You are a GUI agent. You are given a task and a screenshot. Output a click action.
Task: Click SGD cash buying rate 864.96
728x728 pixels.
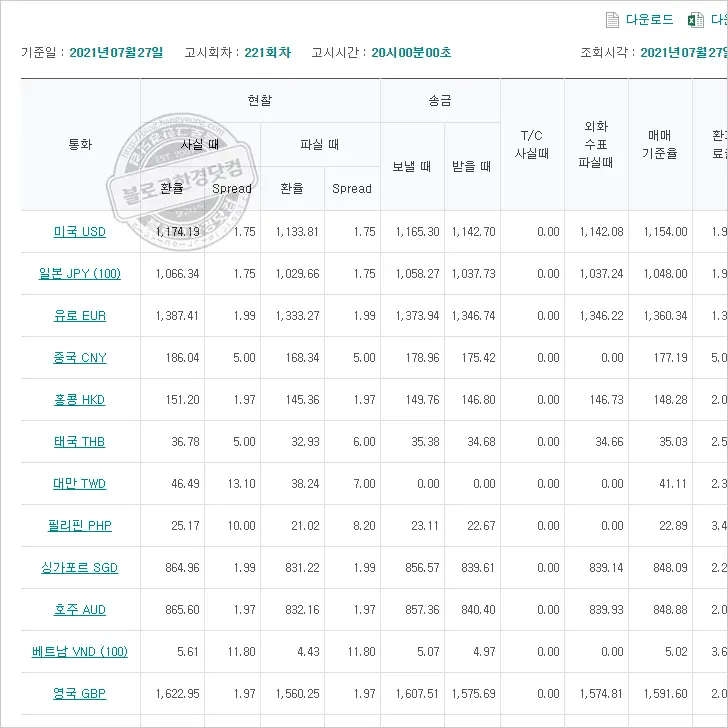182,568
